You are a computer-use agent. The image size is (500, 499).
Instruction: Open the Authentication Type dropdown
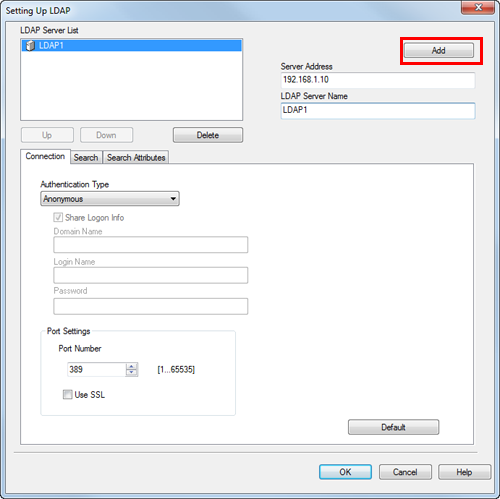(110, 199)
